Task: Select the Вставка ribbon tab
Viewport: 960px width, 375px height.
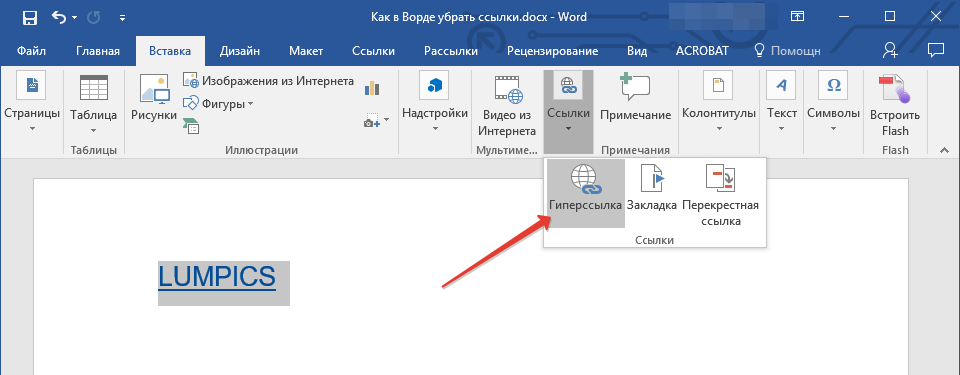Action: click(x=170, y=51)
